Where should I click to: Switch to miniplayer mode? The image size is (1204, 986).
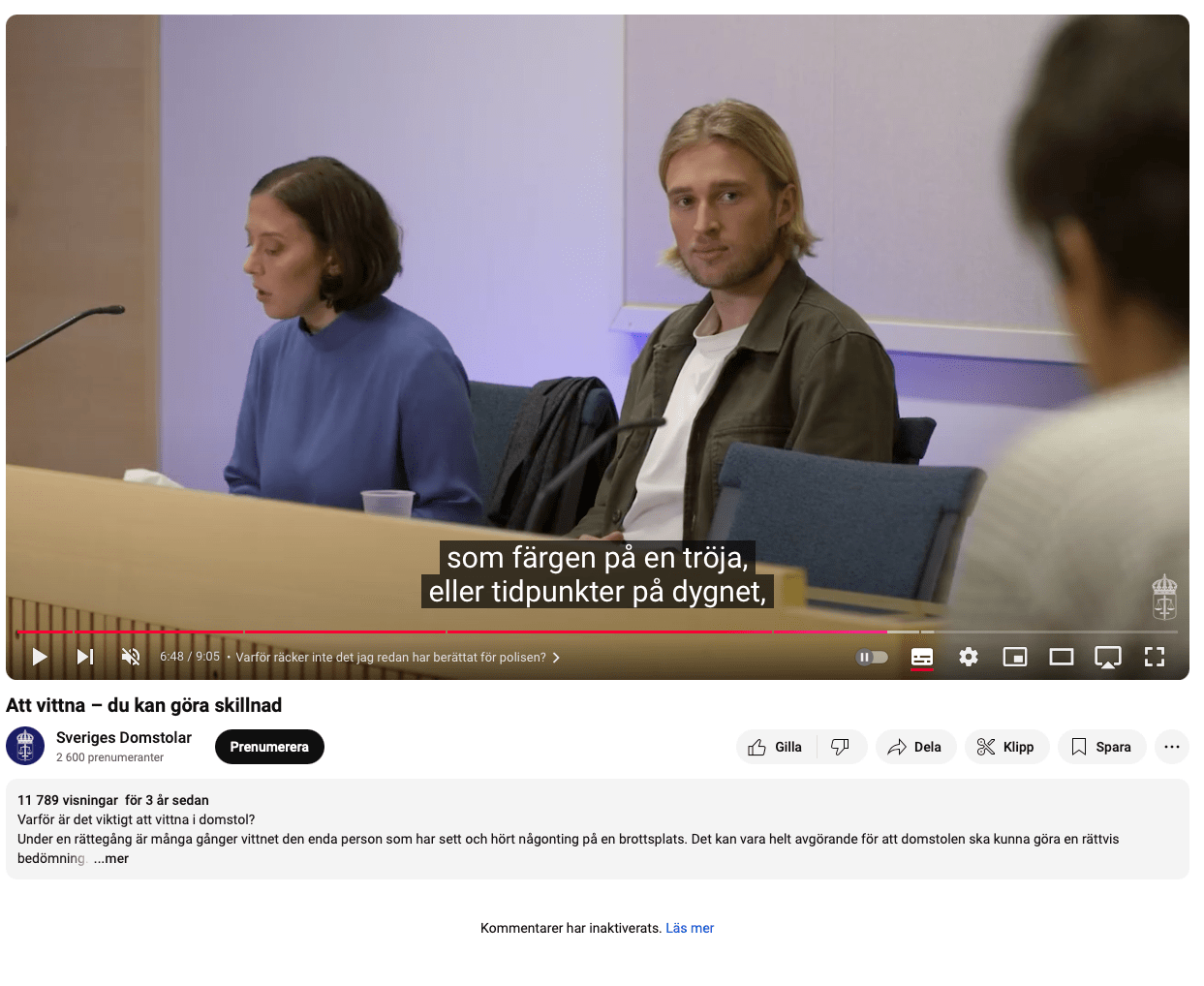point(1015,657)
